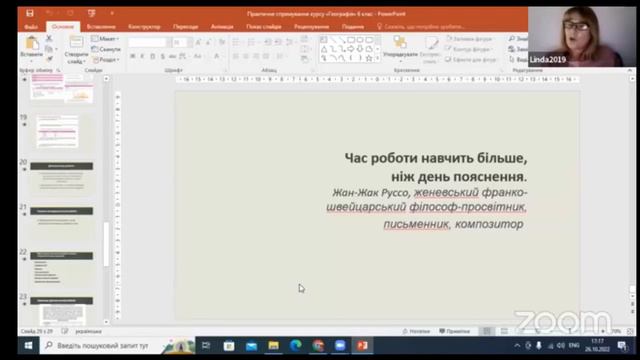Click the PowerPoint icon on taskbar

click(362, 346)
